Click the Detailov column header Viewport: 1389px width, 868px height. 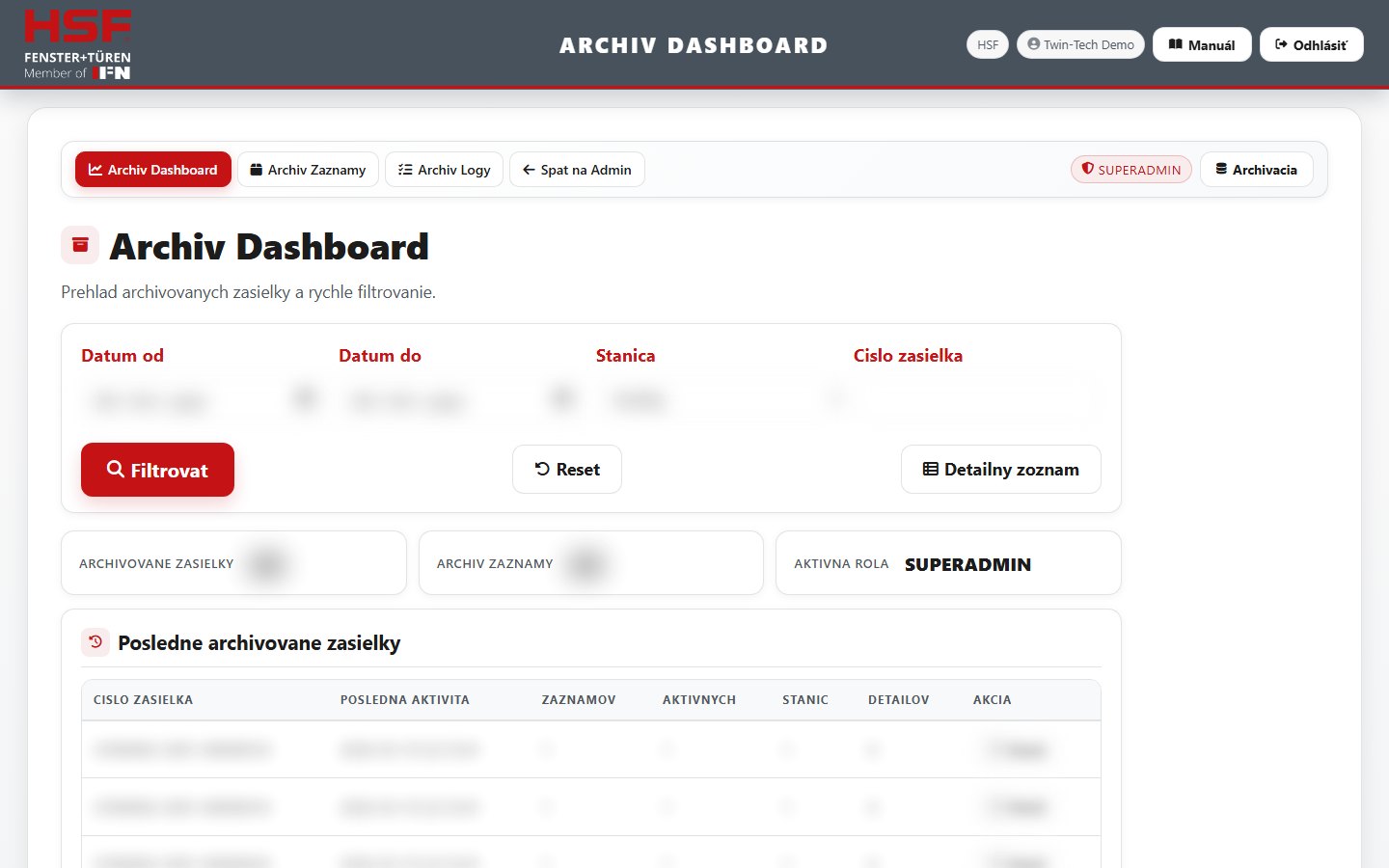pos(899,700)
